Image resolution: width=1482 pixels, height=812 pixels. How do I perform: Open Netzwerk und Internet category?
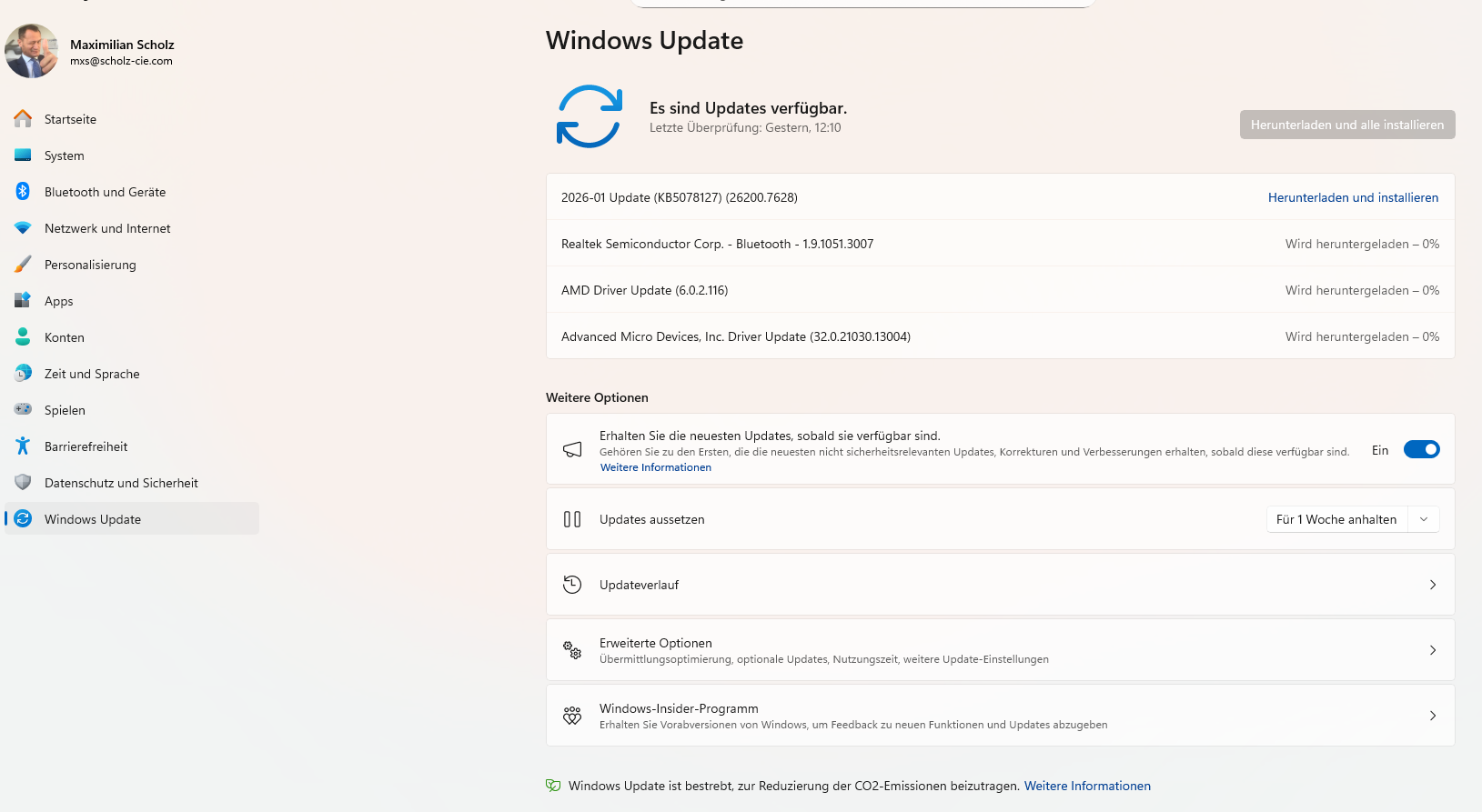click(x=132, y=228)
